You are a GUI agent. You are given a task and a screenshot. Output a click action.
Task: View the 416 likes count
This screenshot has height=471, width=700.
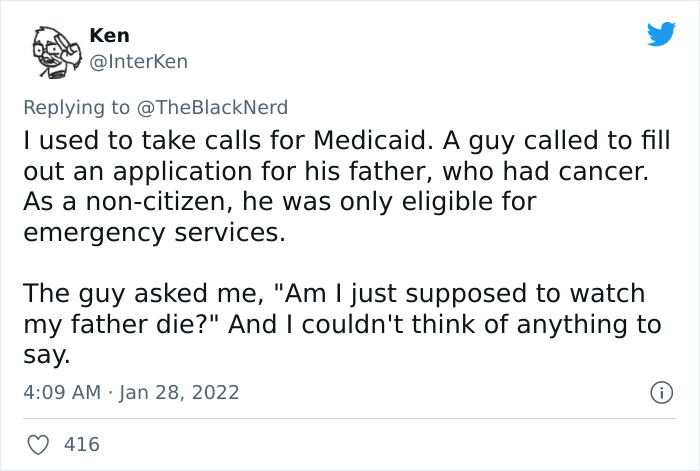(x=81, y=444)
